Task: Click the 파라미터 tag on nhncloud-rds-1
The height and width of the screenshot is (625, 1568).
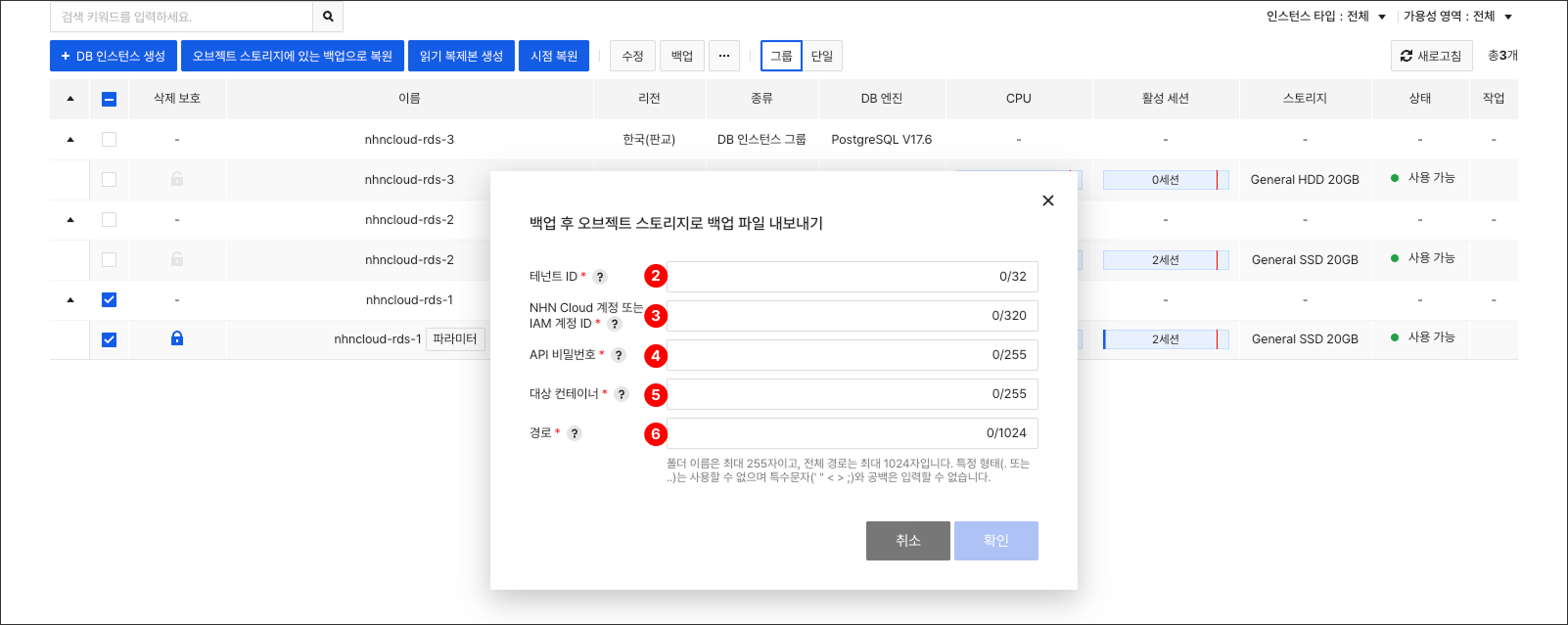Action: pyautogui.click(x=455, y=339)
